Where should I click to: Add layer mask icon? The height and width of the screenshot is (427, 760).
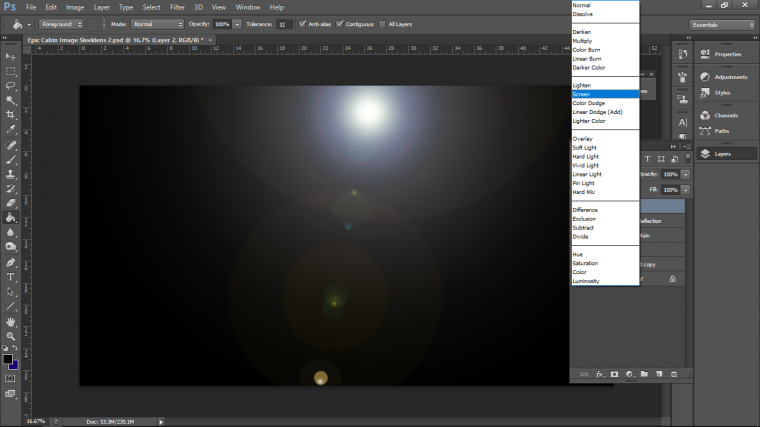pos(615,374)
